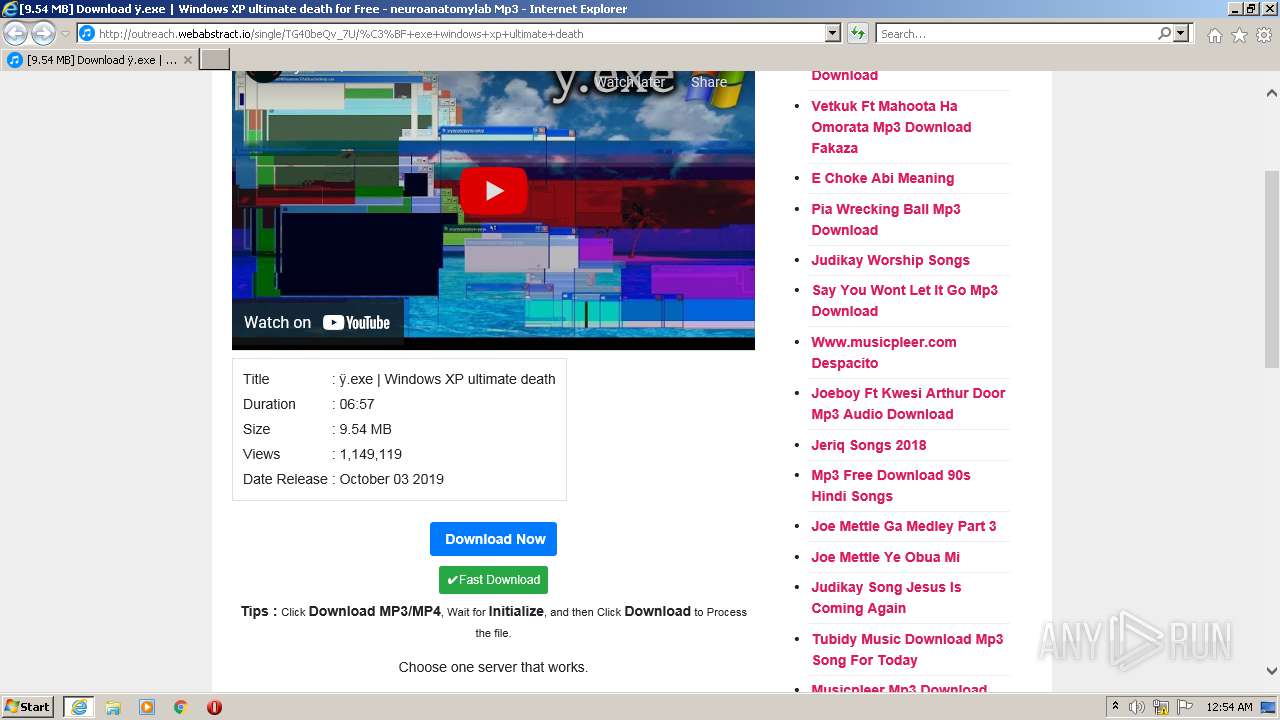
Task: Click the scrollbar down arrow
Action: [1271, 671]
